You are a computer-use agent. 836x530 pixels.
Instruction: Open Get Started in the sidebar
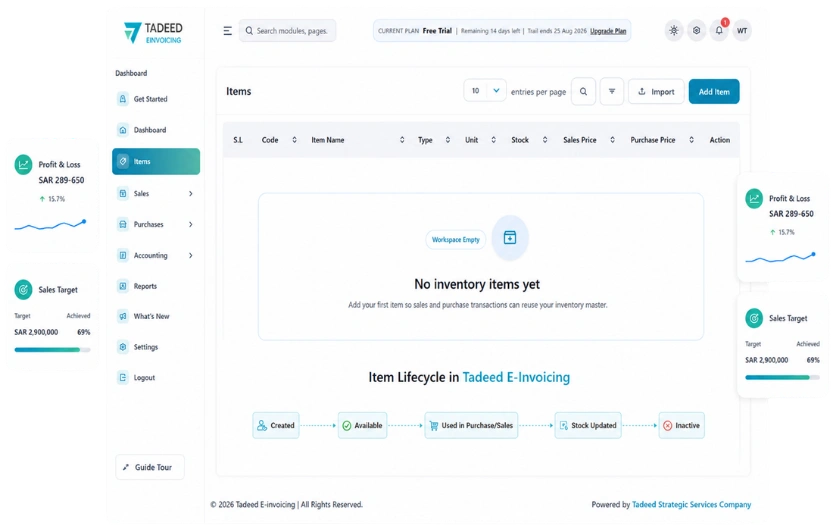tap(156, 99)
